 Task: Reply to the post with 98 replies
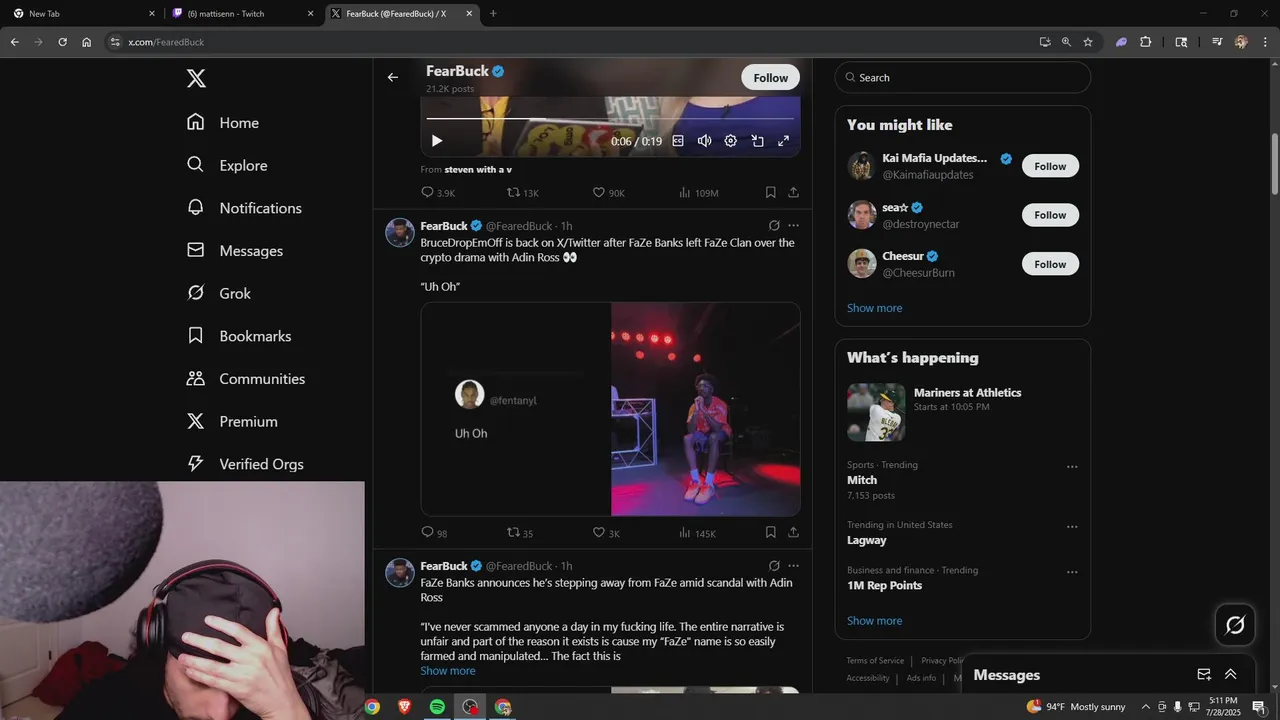(x=434, y=533)
